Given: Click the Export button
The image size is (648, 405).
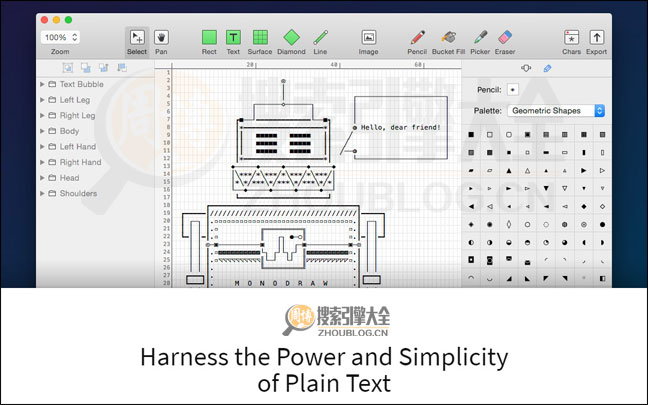Looking at the screenshot, I should click(596, 42).
